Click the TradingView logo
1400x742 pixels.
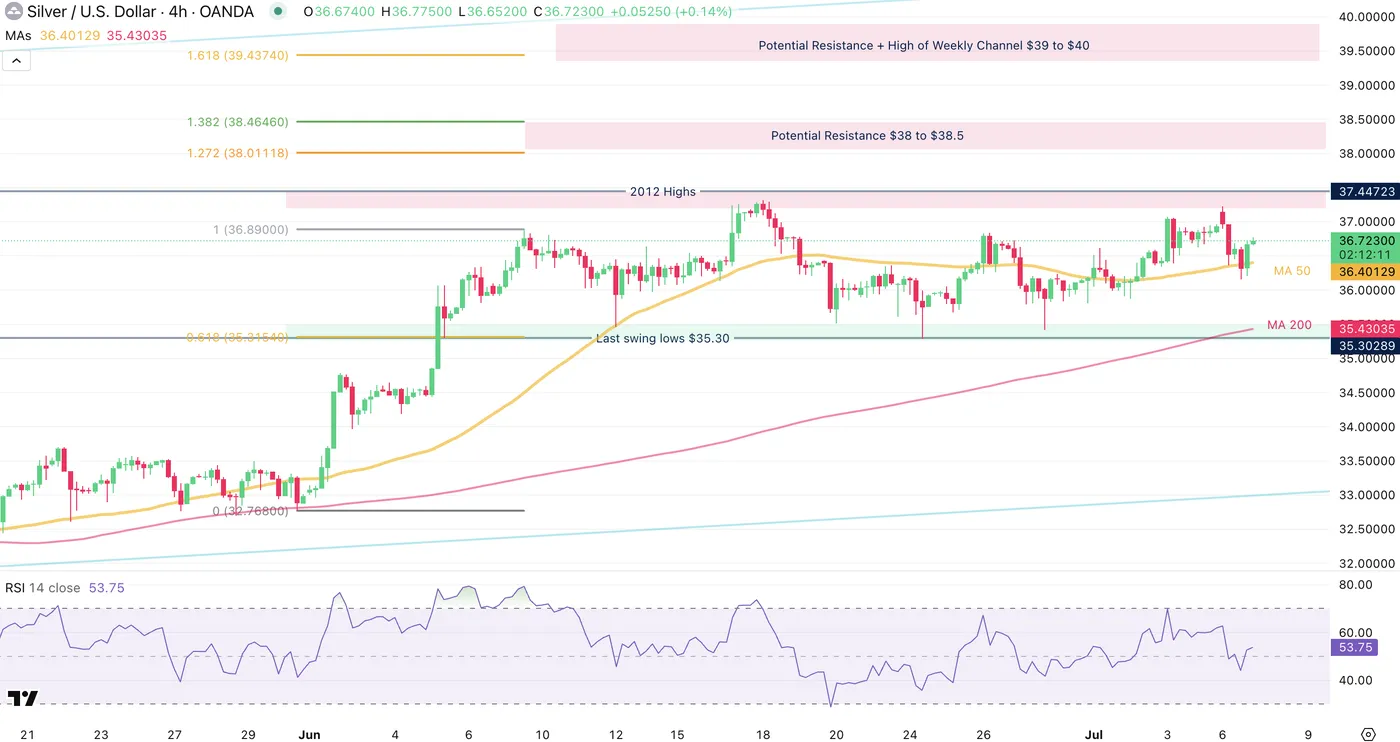(x=22, y=698)
